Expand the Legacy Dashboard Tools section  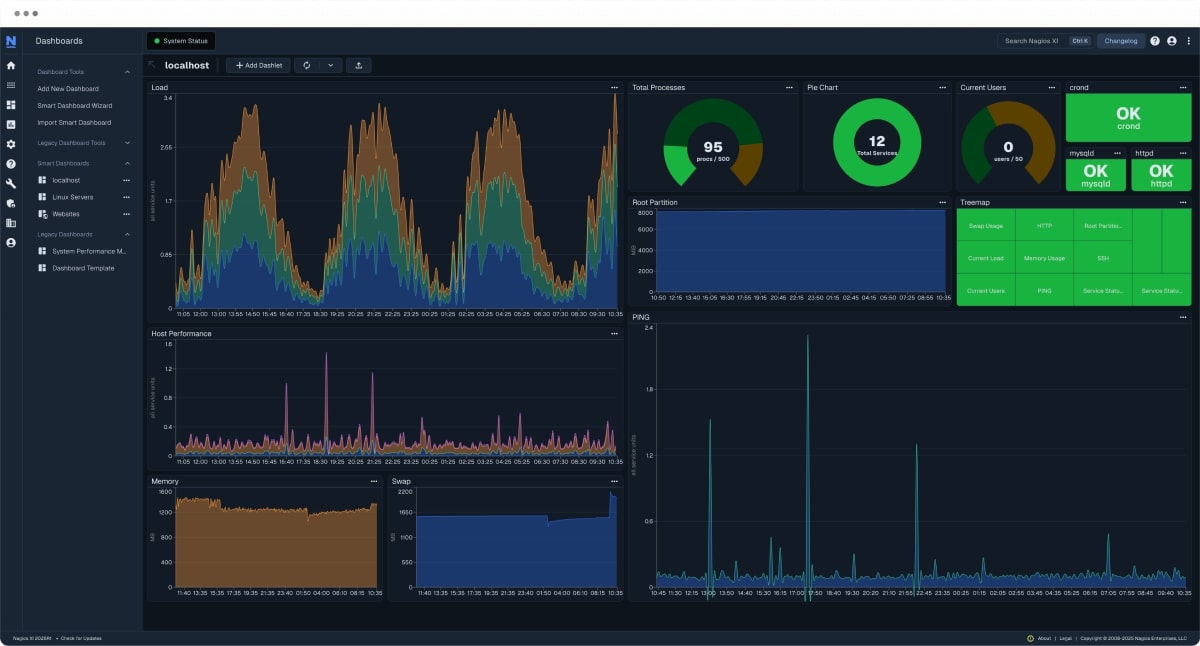click(x=127, y=143)
